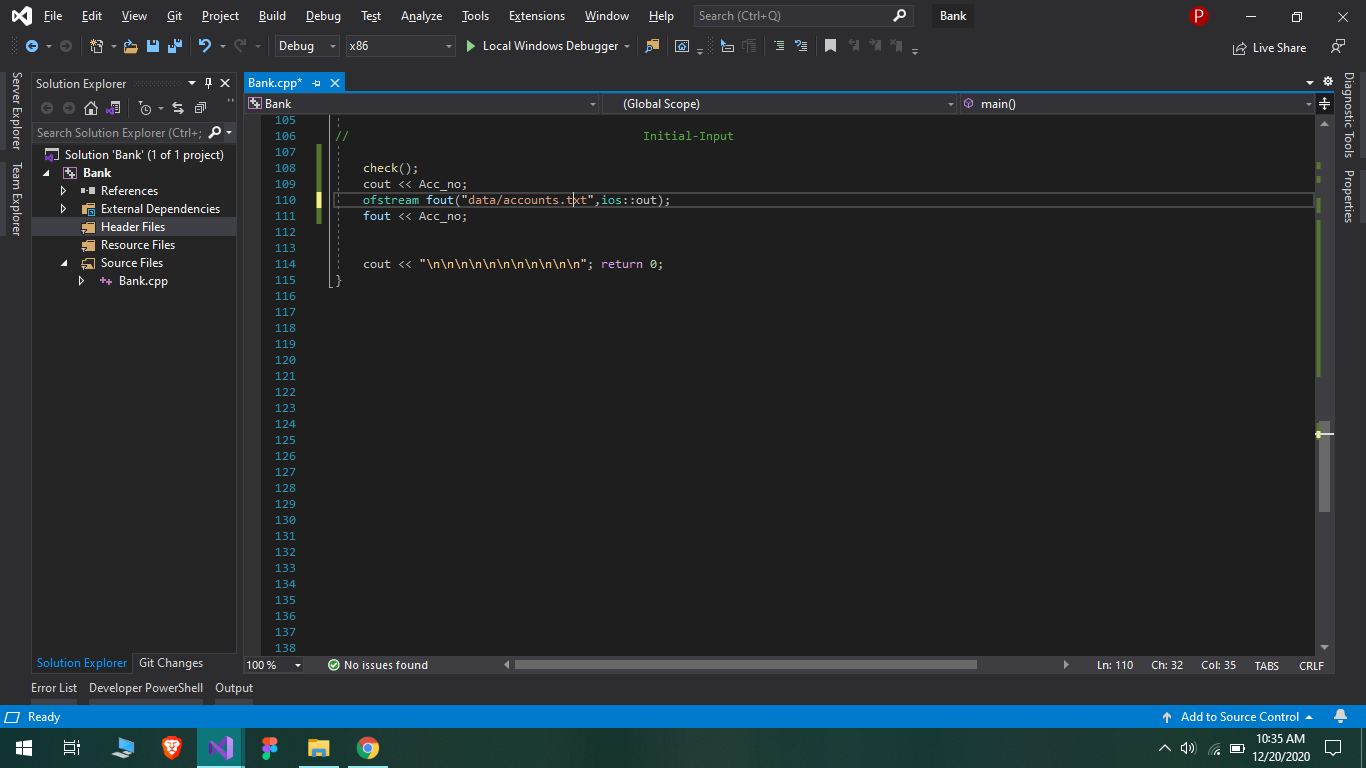Image resolution: width=1366 pixels, height=768 pixels.
Task: Click Add to Source Control
Action: click(1238, 717)
